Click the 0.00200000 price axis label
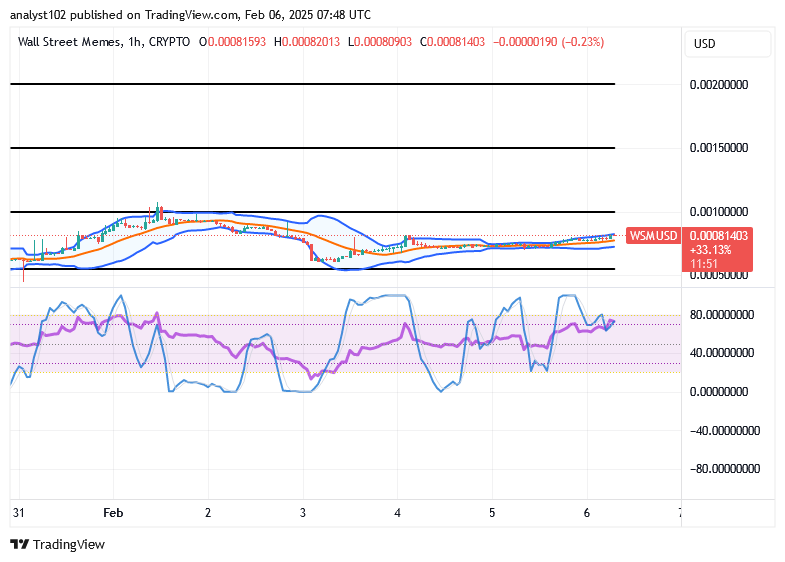 coord(719,85)
